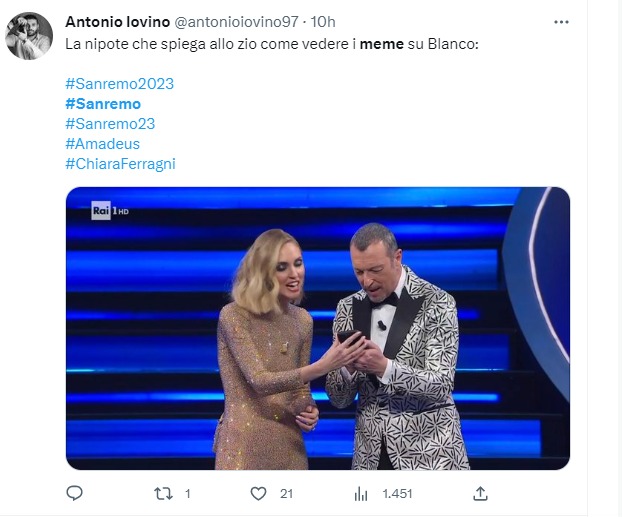622x517 pixels.
Task: Open tweet analytics bar chart icon
Action: coord(362,493)
